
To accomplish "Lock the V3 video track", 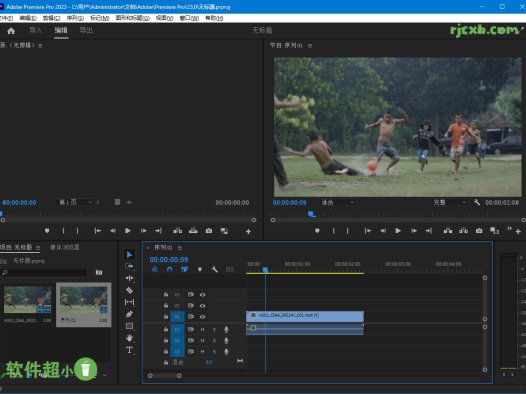I will (x=166, y=294).
